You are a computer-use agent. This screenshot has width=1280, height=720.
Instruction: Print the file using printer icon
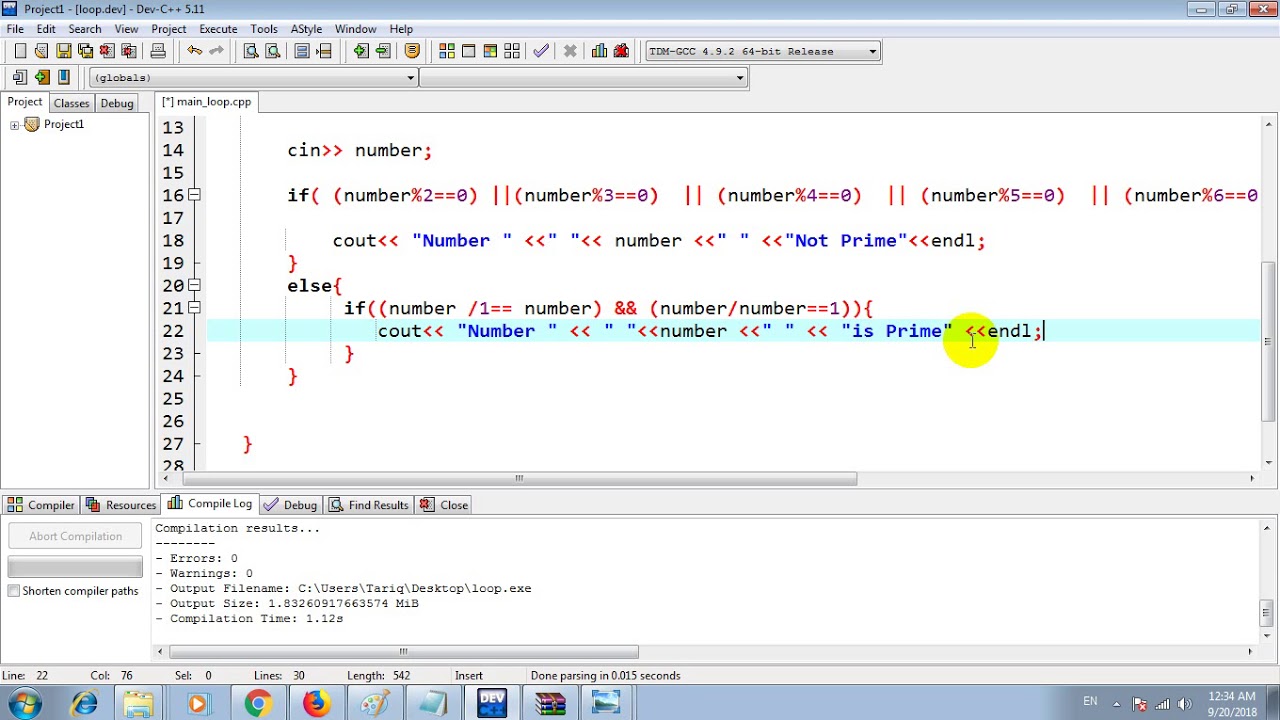[160, 51]
